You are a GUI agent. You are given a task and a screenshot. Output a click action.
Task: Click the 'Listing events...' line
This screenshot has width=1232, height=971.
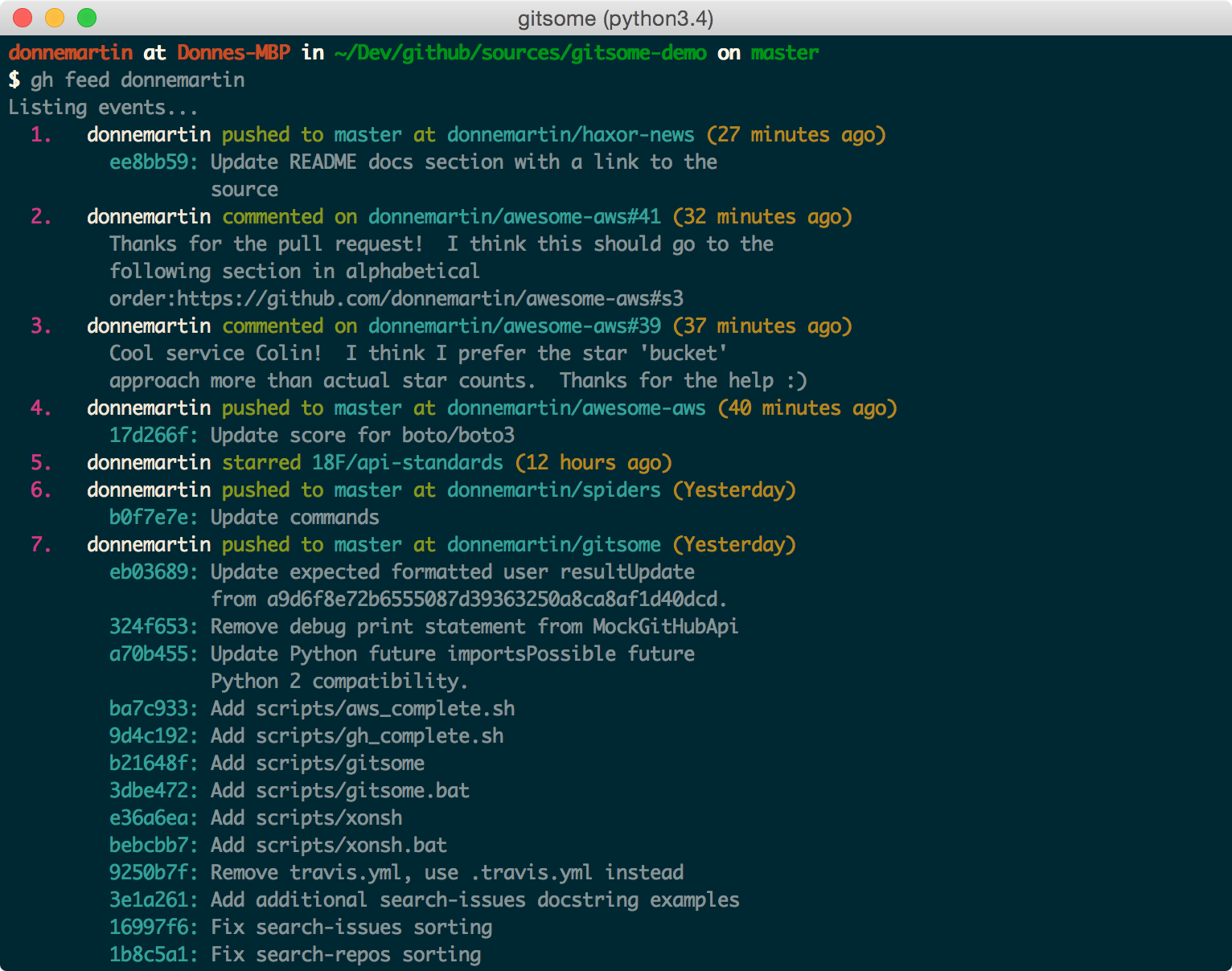tap(103, 108)
